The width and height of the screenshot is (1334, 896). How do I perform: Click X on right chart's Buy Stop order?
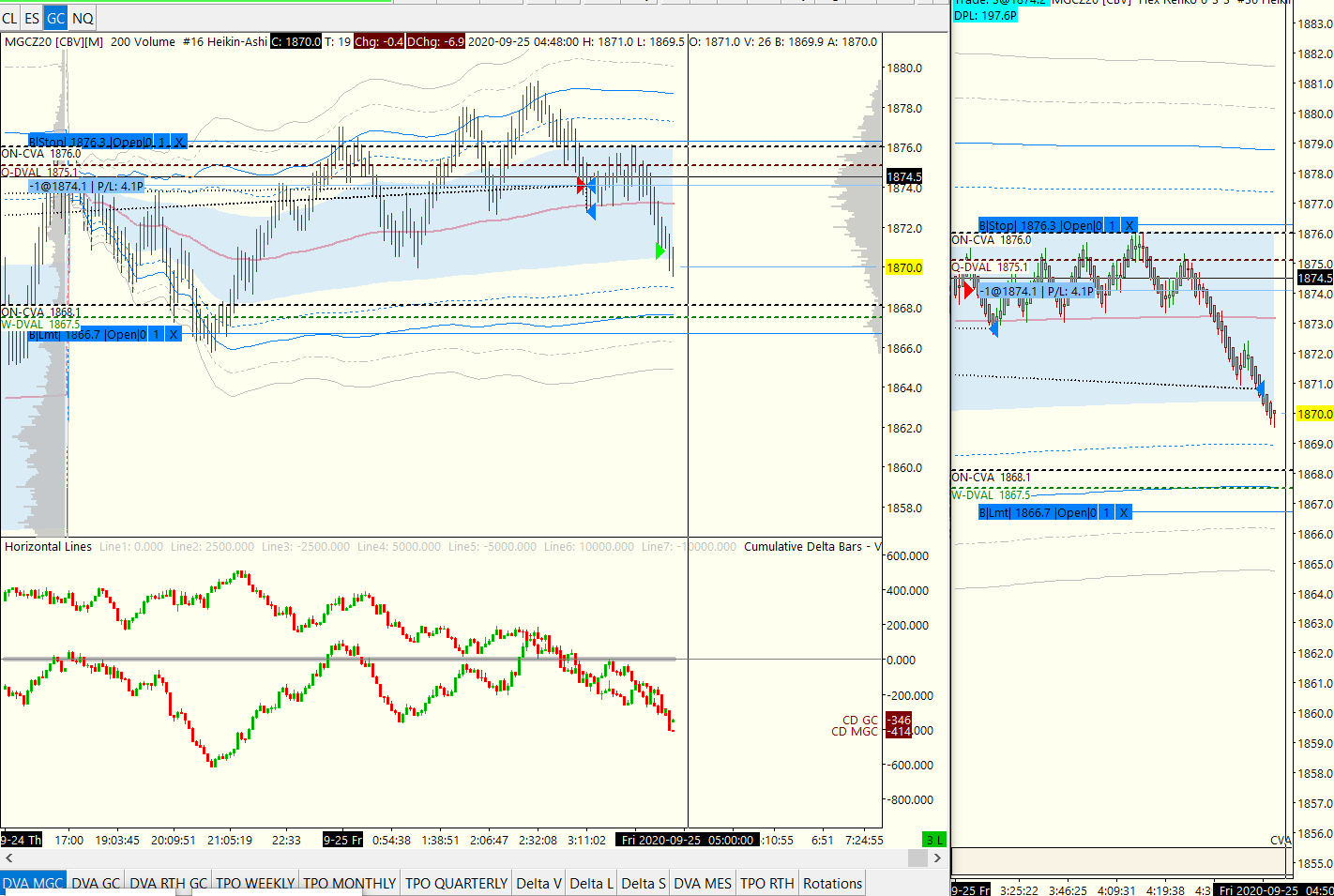click(x=1129, y=226)
